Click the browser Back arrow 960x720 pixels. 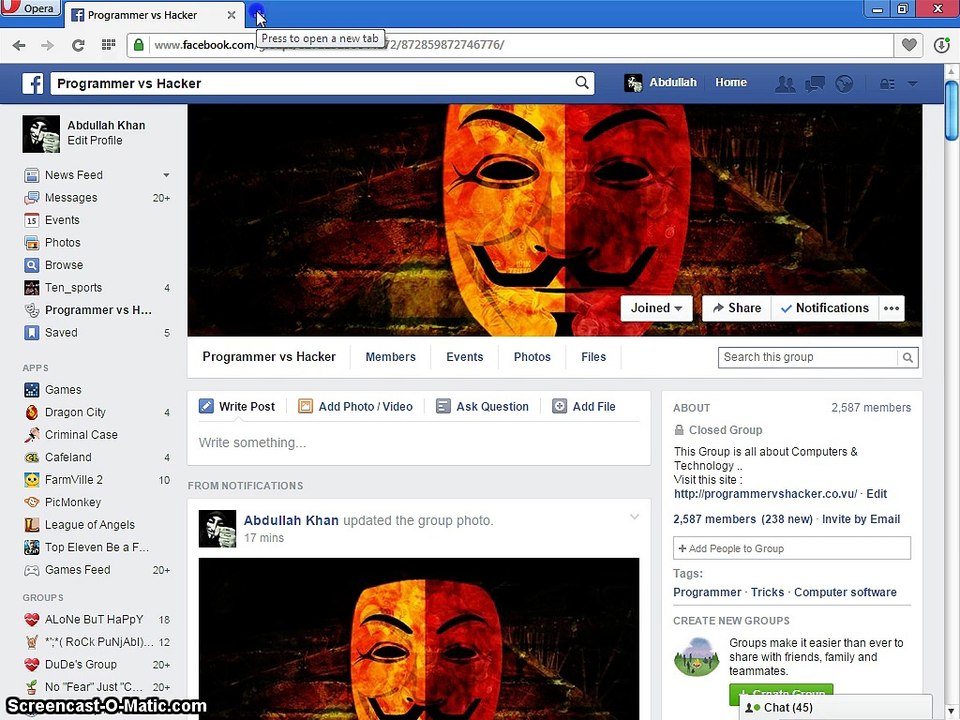coord(19,45)
